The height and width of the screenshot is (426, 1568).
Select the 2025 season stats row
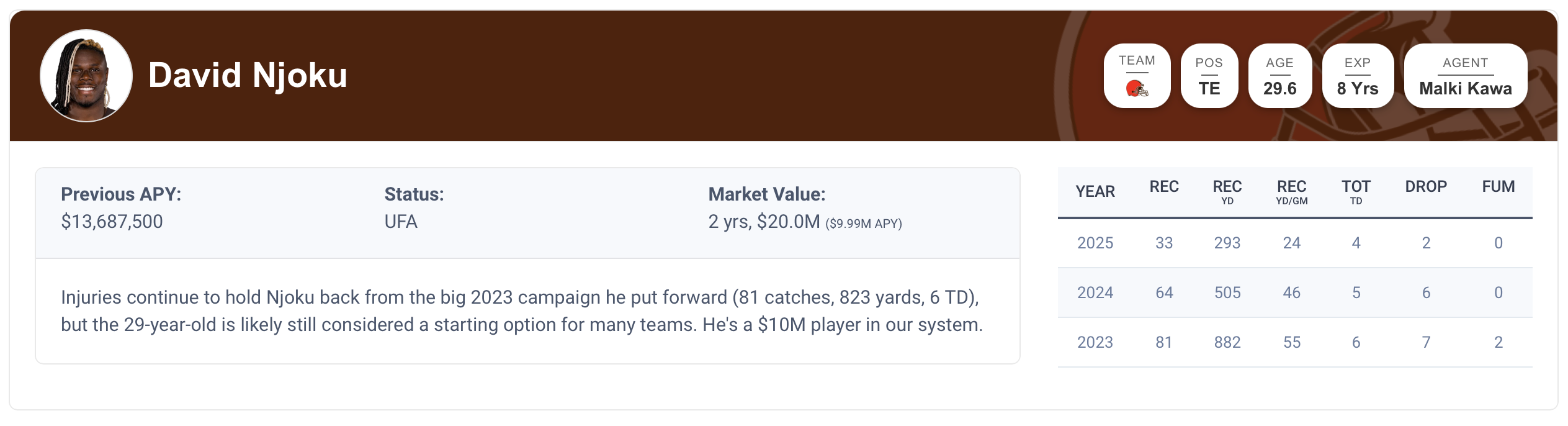[1294, 243]
